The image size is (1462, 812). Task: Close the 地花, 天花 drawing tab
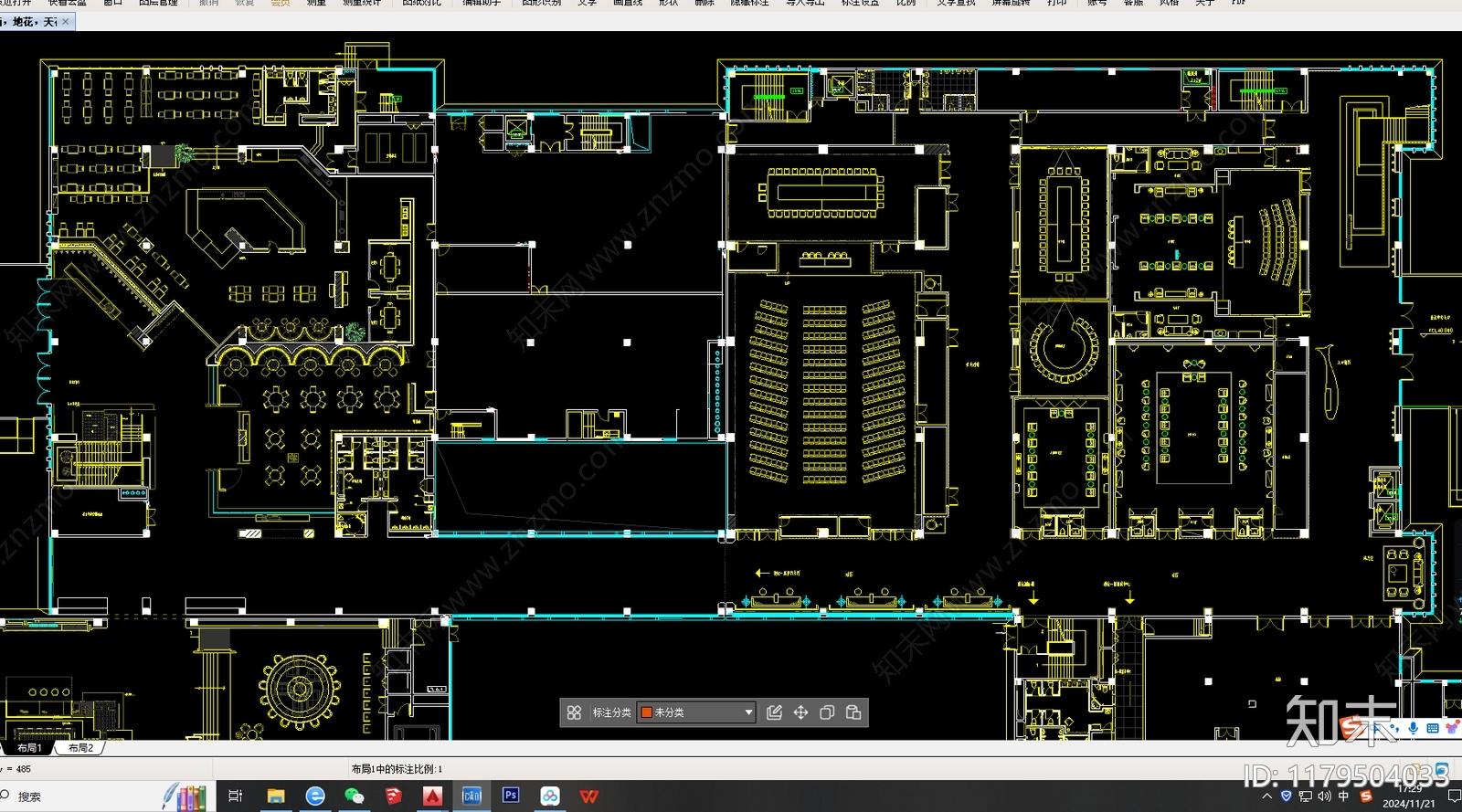[66, 22]
